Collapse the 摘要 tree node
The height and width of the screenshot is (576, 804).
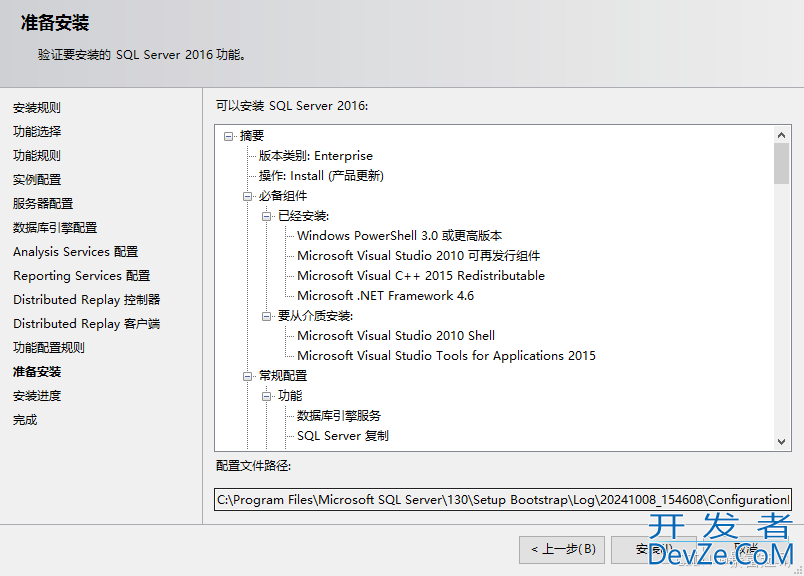[229, 136]
